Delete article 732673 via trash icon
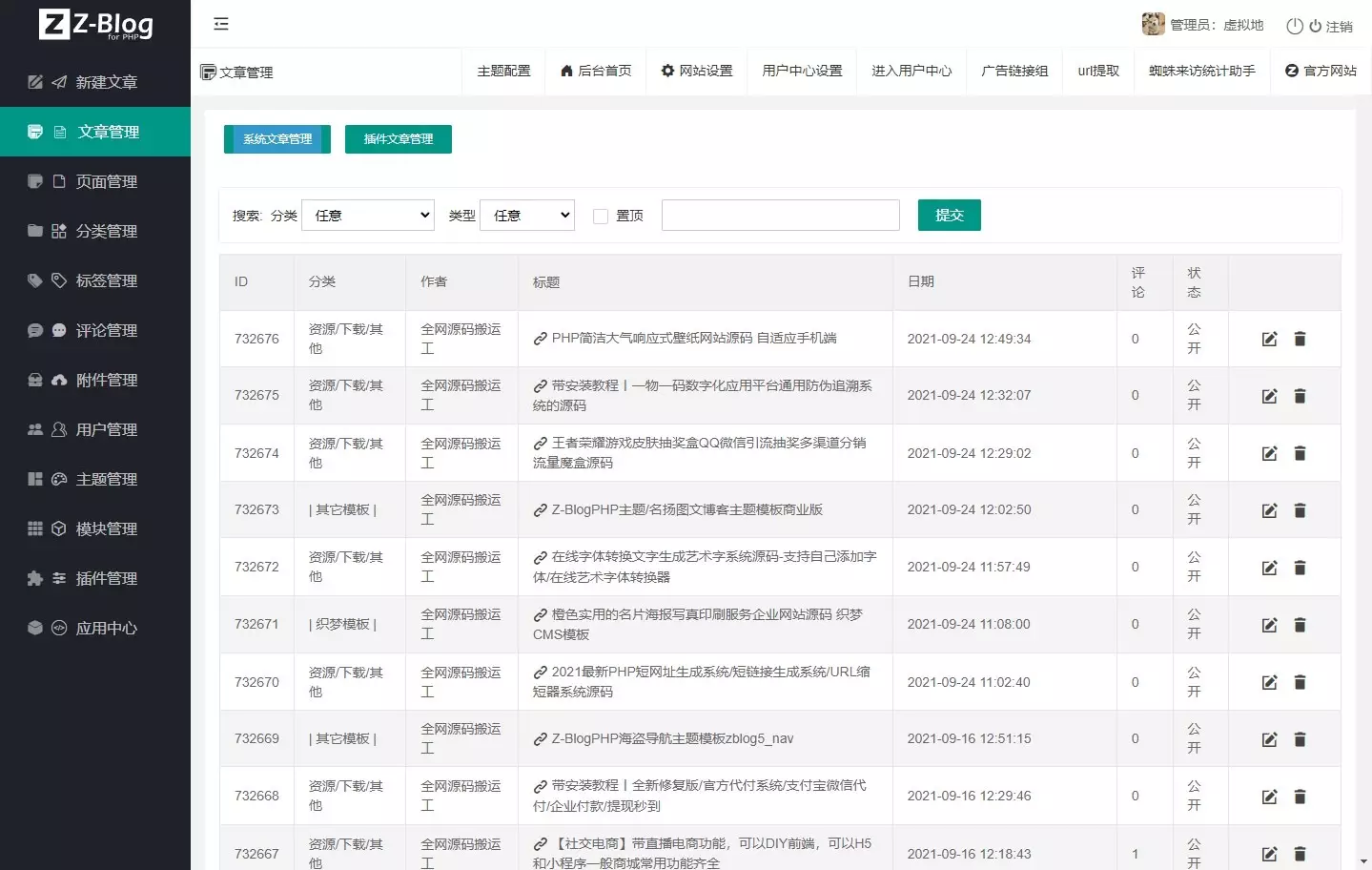This screenshot has width=1372, height=870. point(1300,510)
